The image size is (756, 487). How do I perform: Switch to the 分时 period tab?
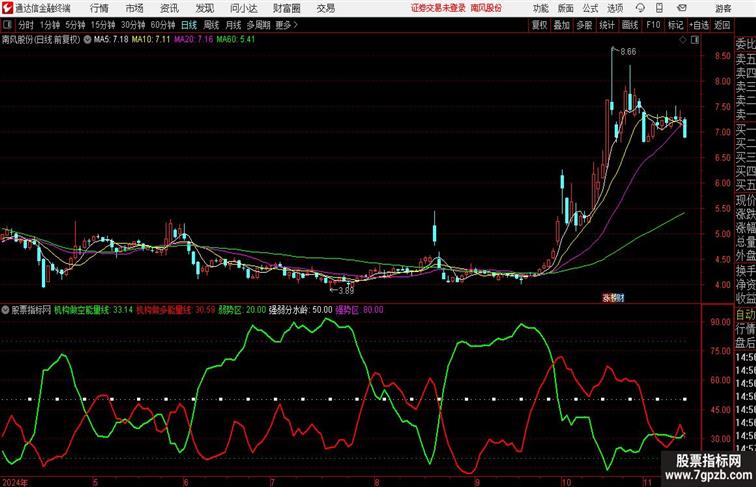click(x=26, y=25)
